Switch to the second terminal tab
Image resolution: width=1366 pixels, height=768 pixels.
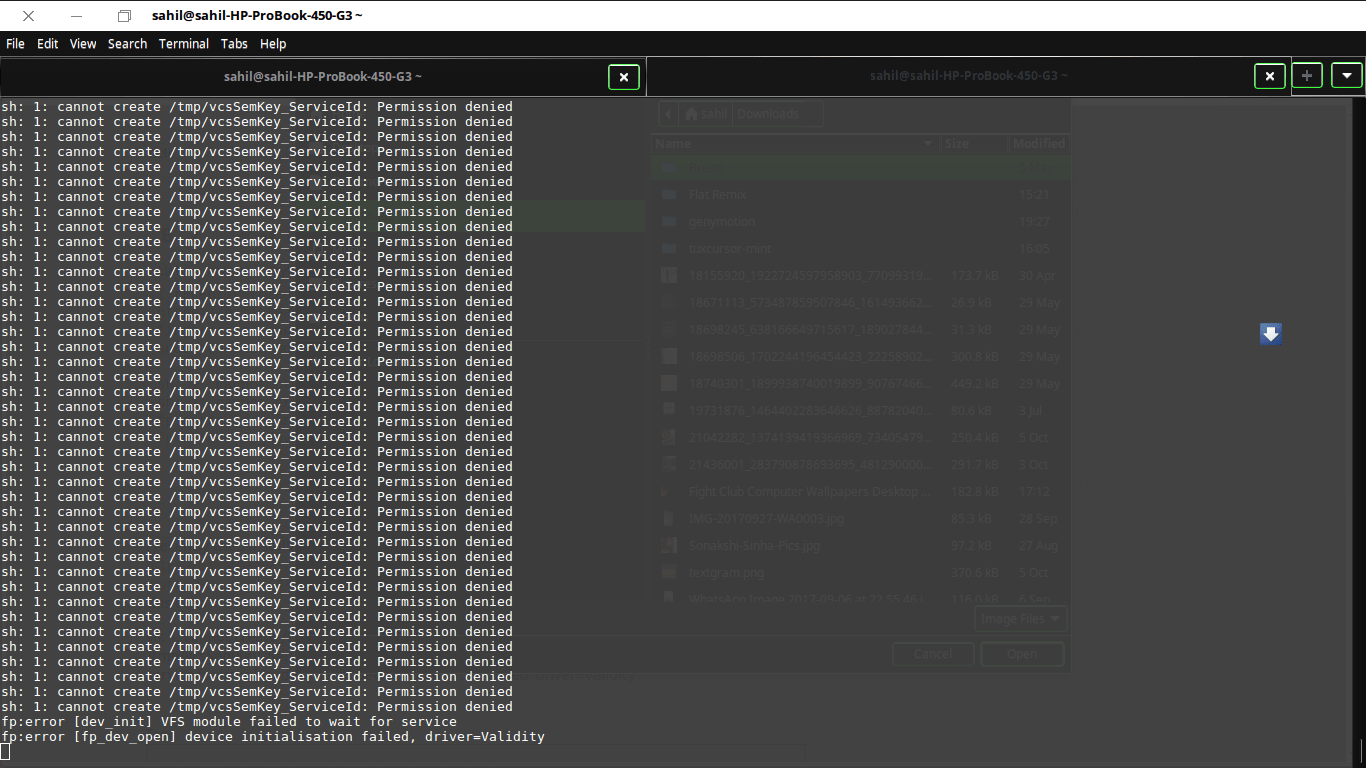pos(968,76)
